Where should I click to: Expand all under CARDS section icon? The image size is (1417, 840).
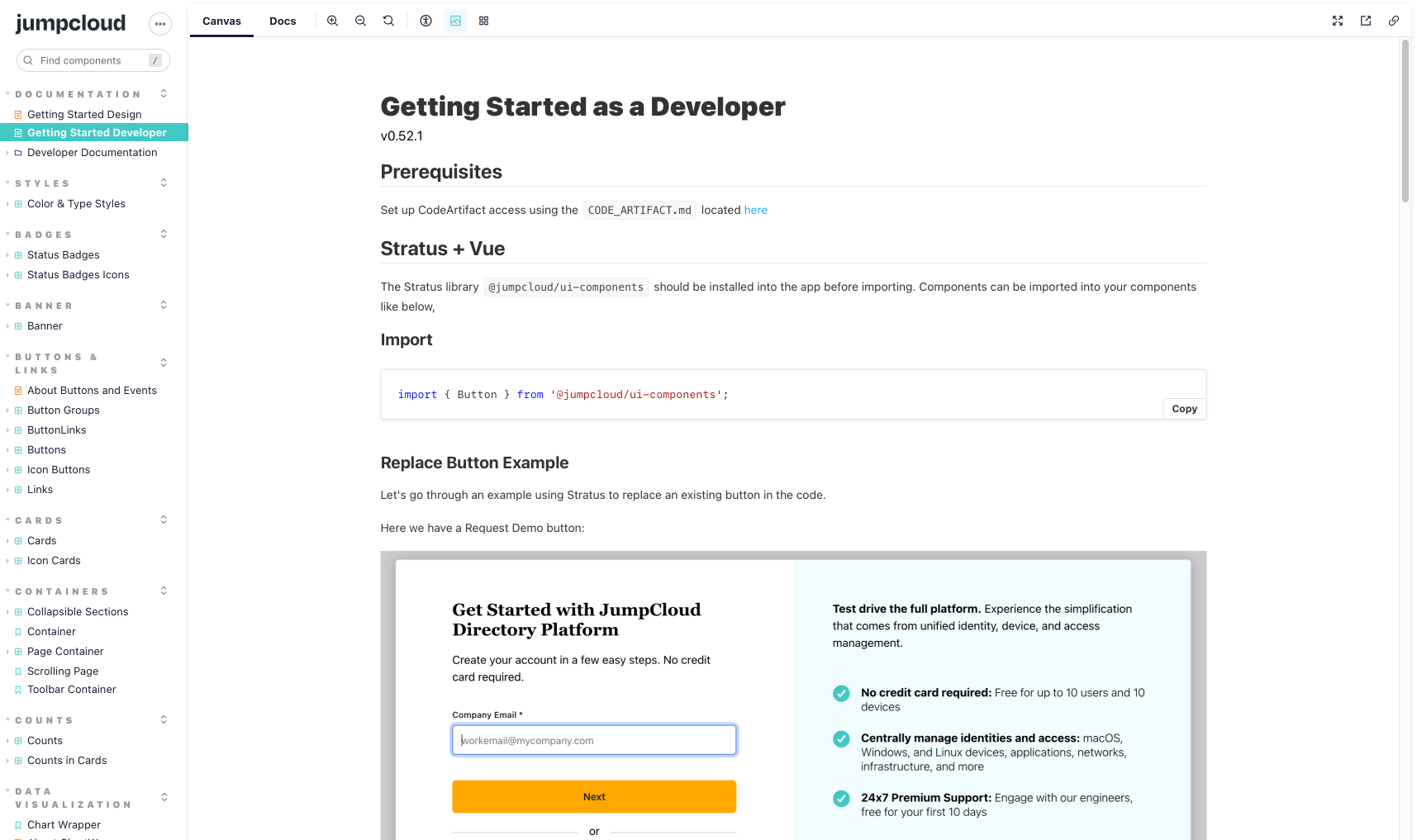[164, 520]
